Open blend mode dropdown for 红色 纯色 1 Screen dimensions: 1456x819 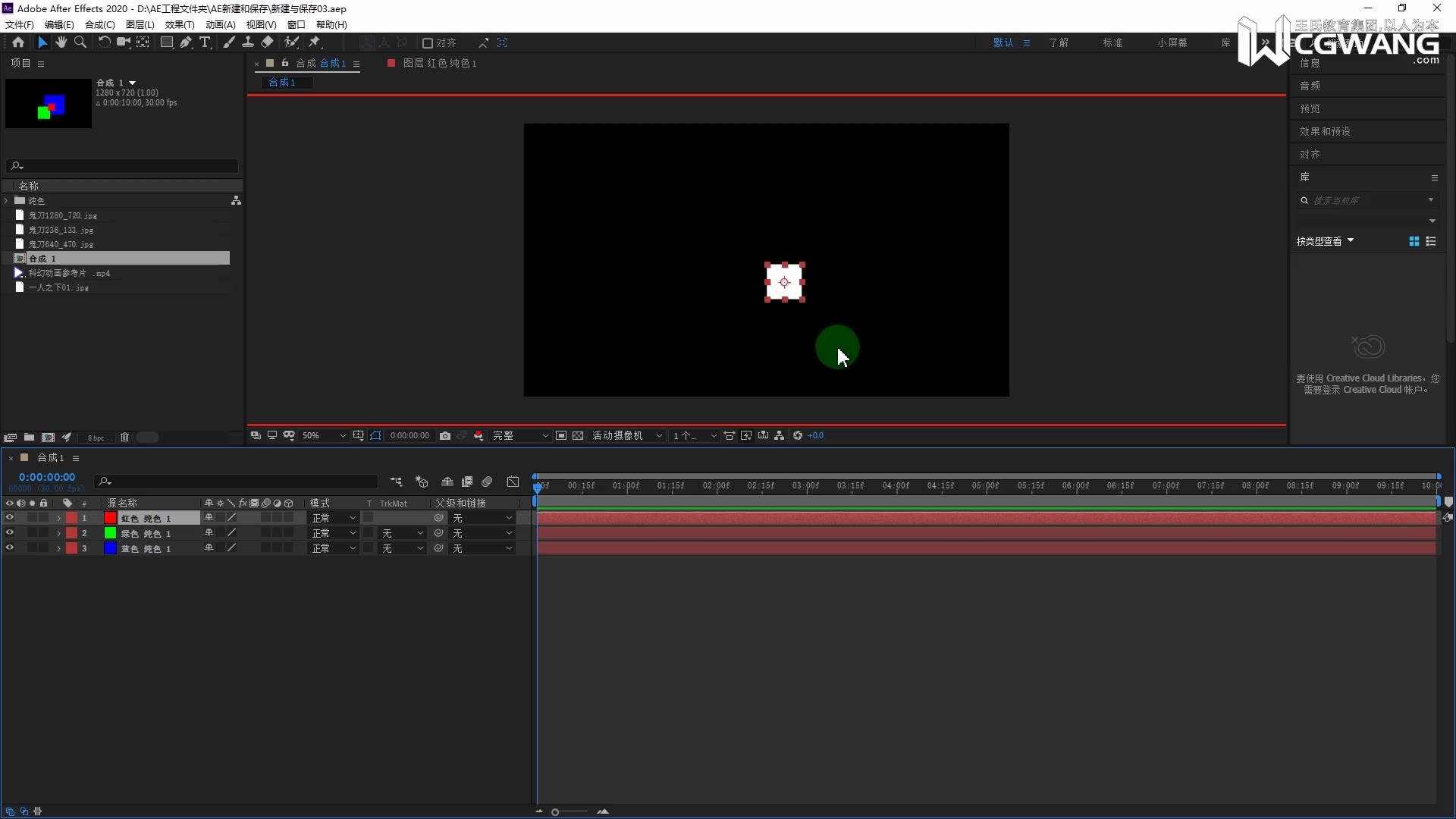334,518
